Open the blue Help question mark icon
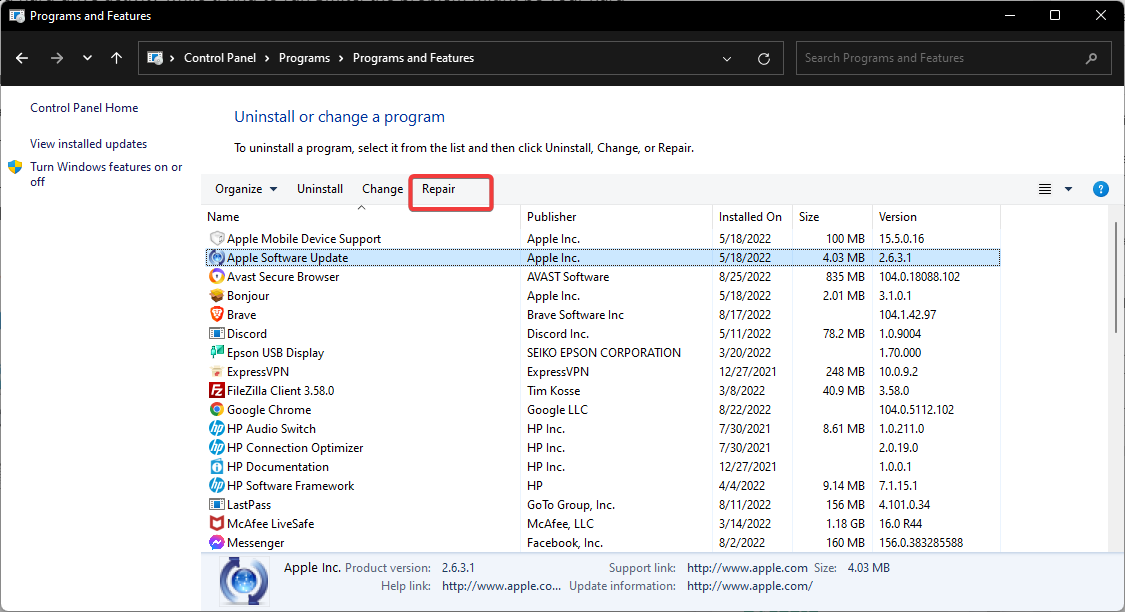Image resolution: width=1125 pixels, height=612 pixels. [1101, 189]
